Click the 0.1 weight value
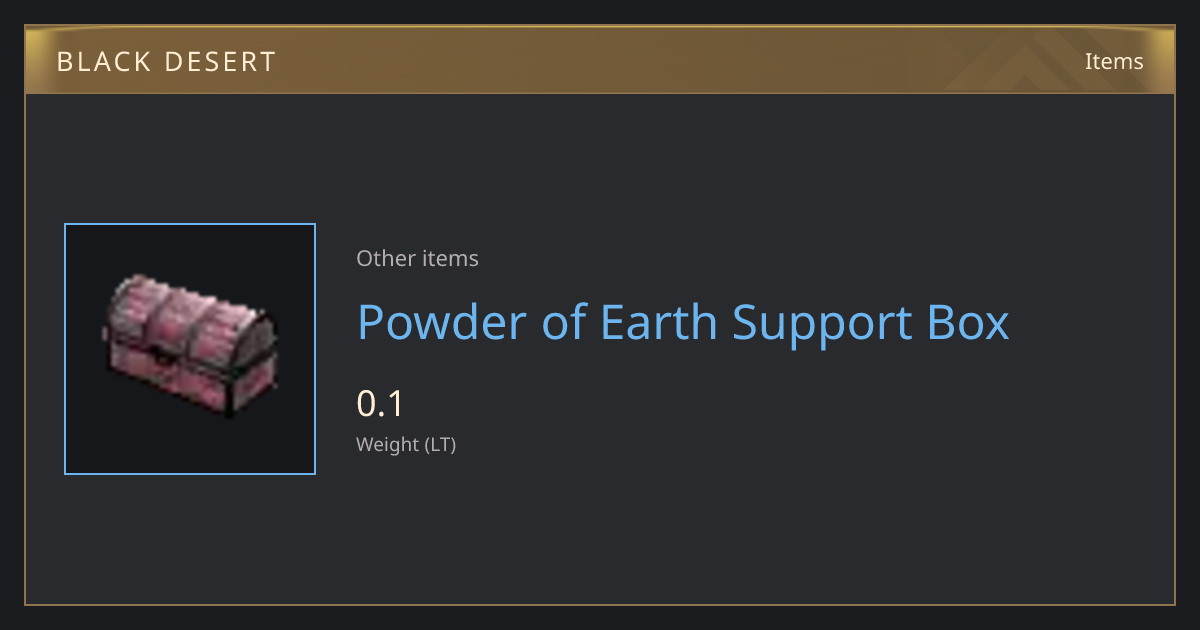Screen dimensions: 1200x630 pos(380,403)
